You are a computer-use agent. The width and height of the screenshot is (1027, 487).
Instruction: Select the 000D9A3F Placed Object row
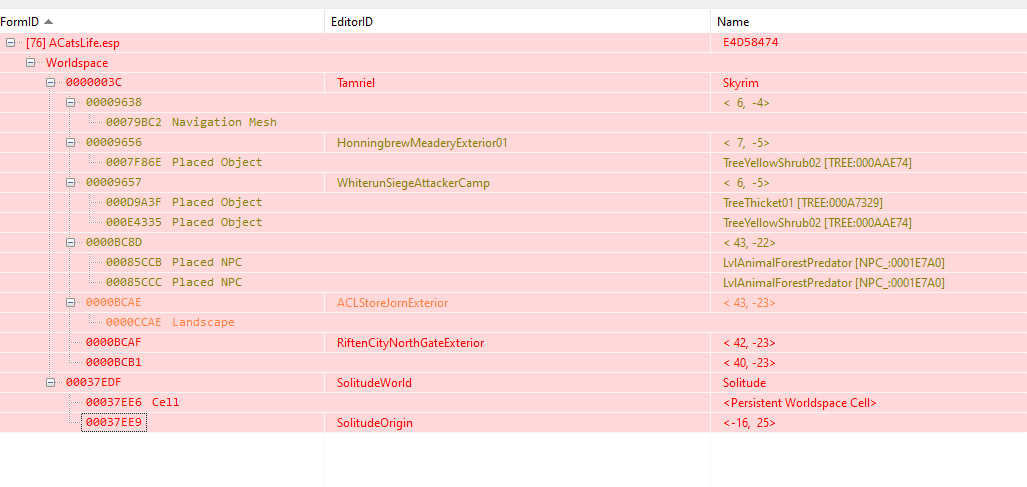pyautogui.click(x=514, y=202)
